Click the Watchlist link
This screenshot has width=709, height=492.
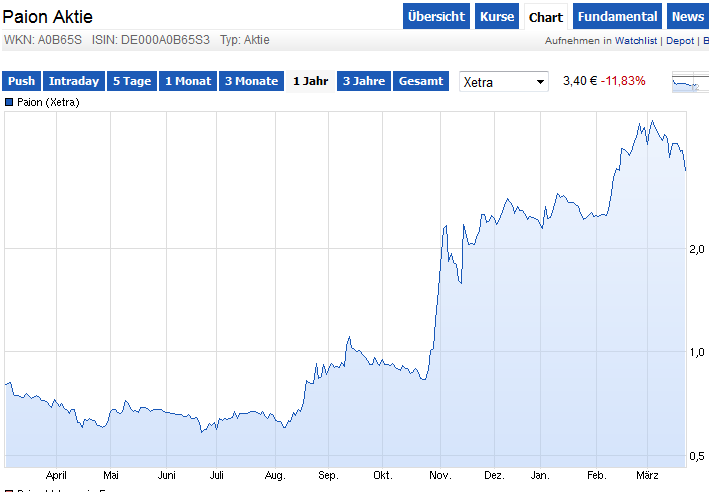coord(636,41)
